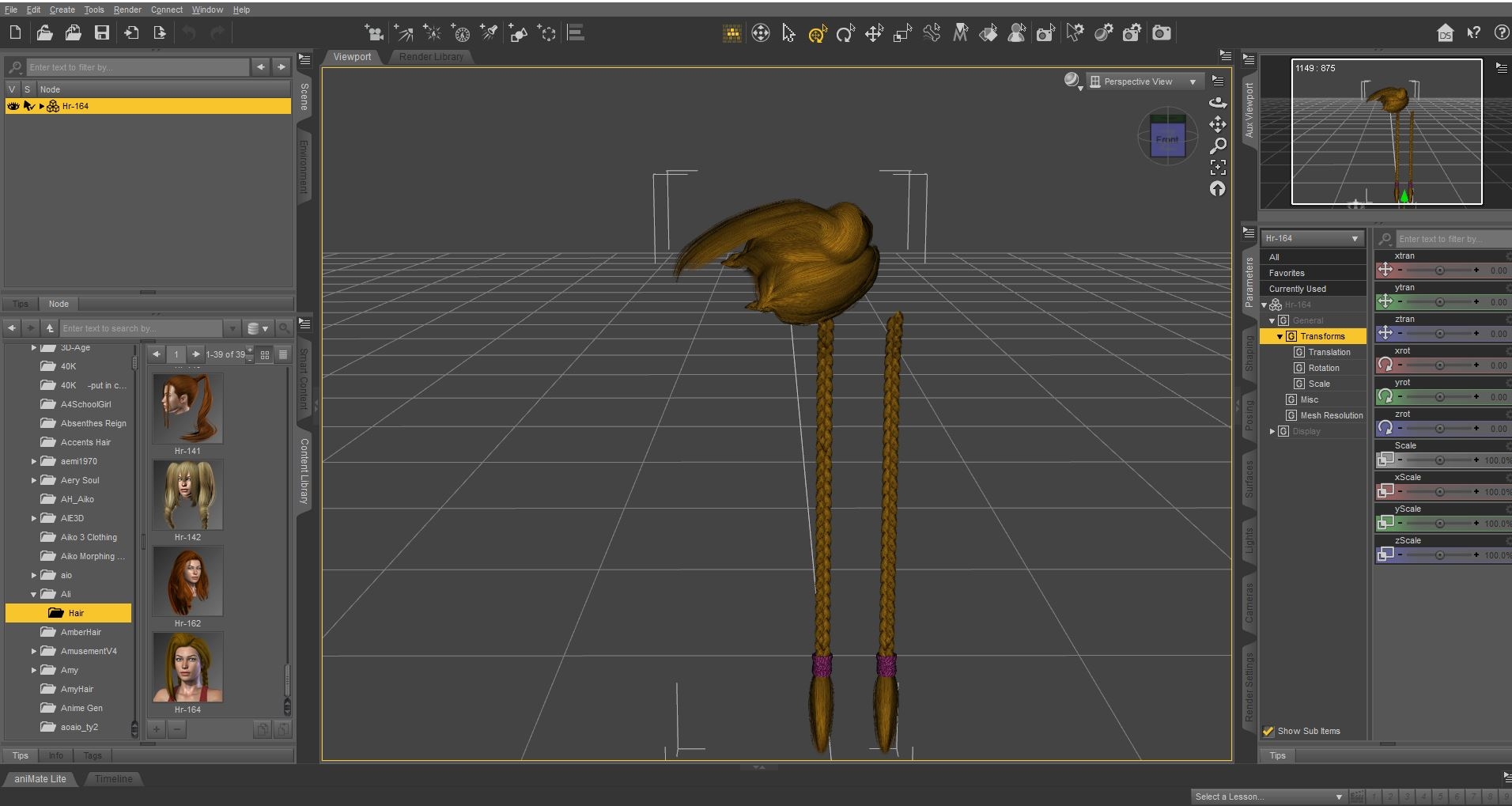Toggle visibility eye for Hr-164 node
This screenshot has width=1512, height=806.
pos(13,106)
